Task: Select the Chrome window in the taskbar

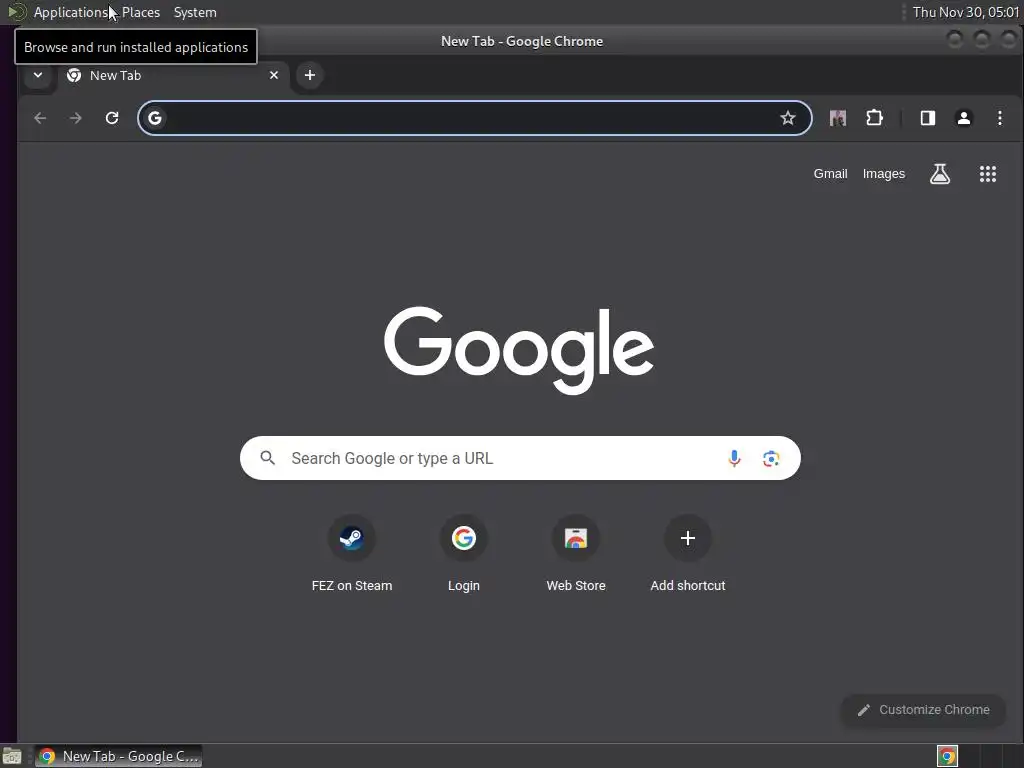Action: tap(118, 756)
